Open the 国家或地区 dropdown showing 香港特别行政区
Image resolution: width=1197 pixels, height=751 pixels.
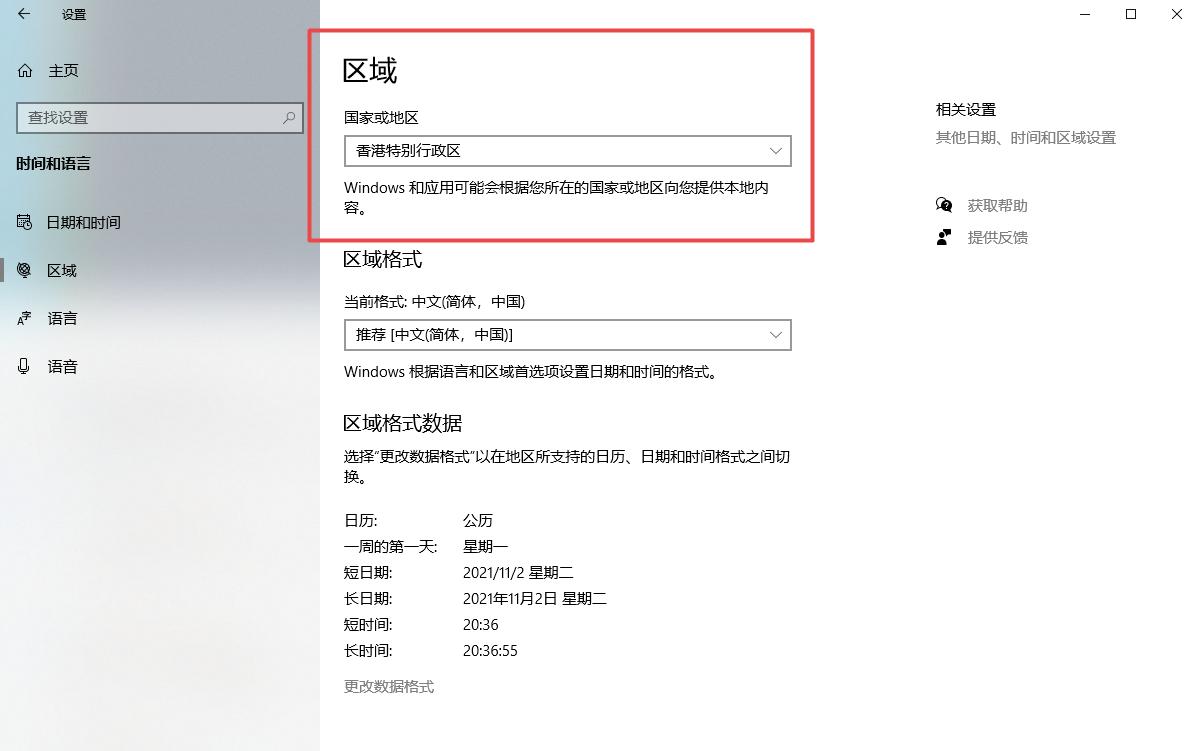pos(567,151)
